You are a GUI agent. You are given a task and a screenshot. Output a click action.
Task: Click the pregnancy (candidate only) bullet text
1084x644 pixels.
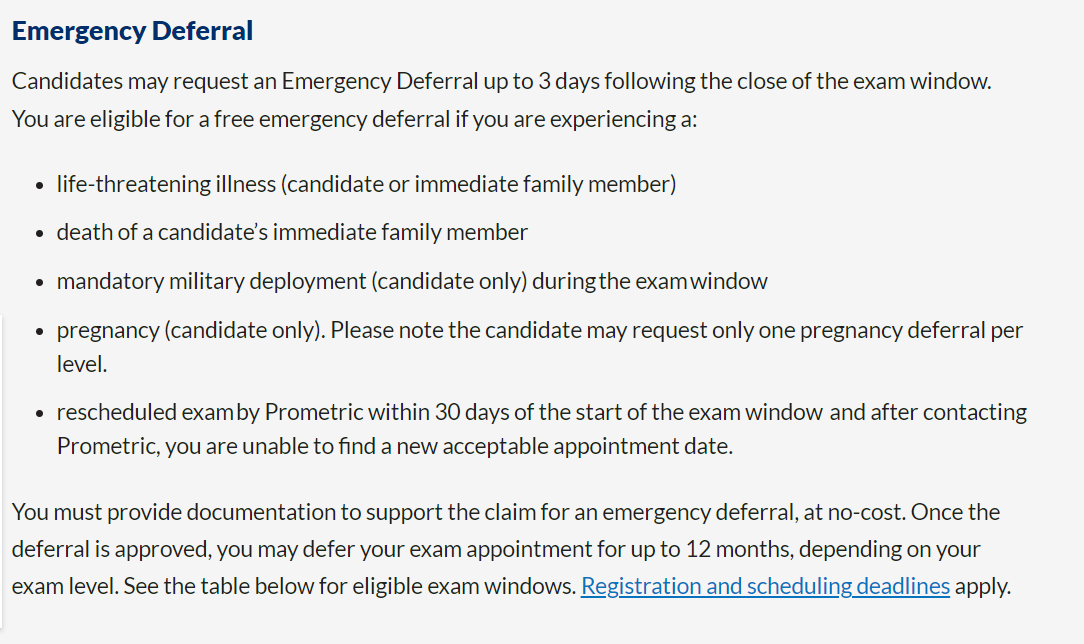coord(539,330)
